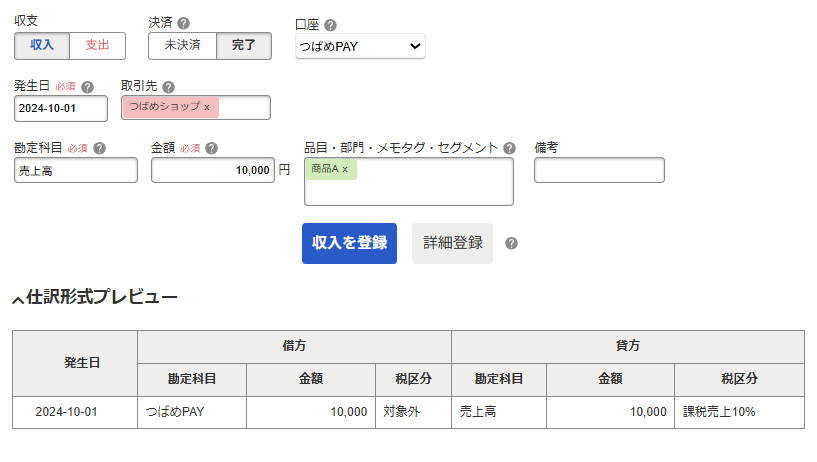The height and width of the screenshot is (462, 817).
Task: Focus the 備考 remarks text field
Action: pos(599,171)
